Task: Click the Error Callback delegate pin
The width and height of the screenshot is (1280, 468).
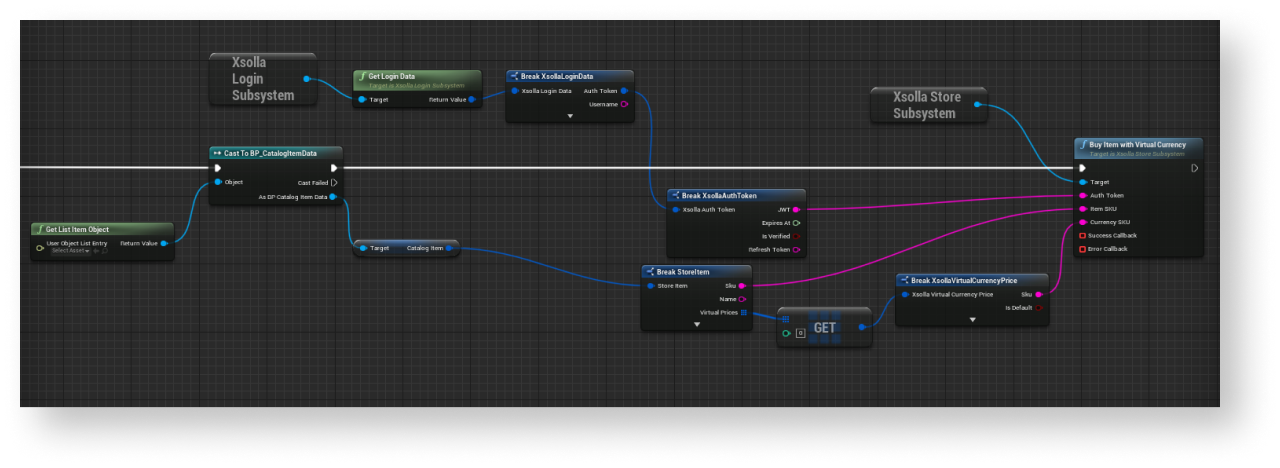Action: [x=1082, y=248]
